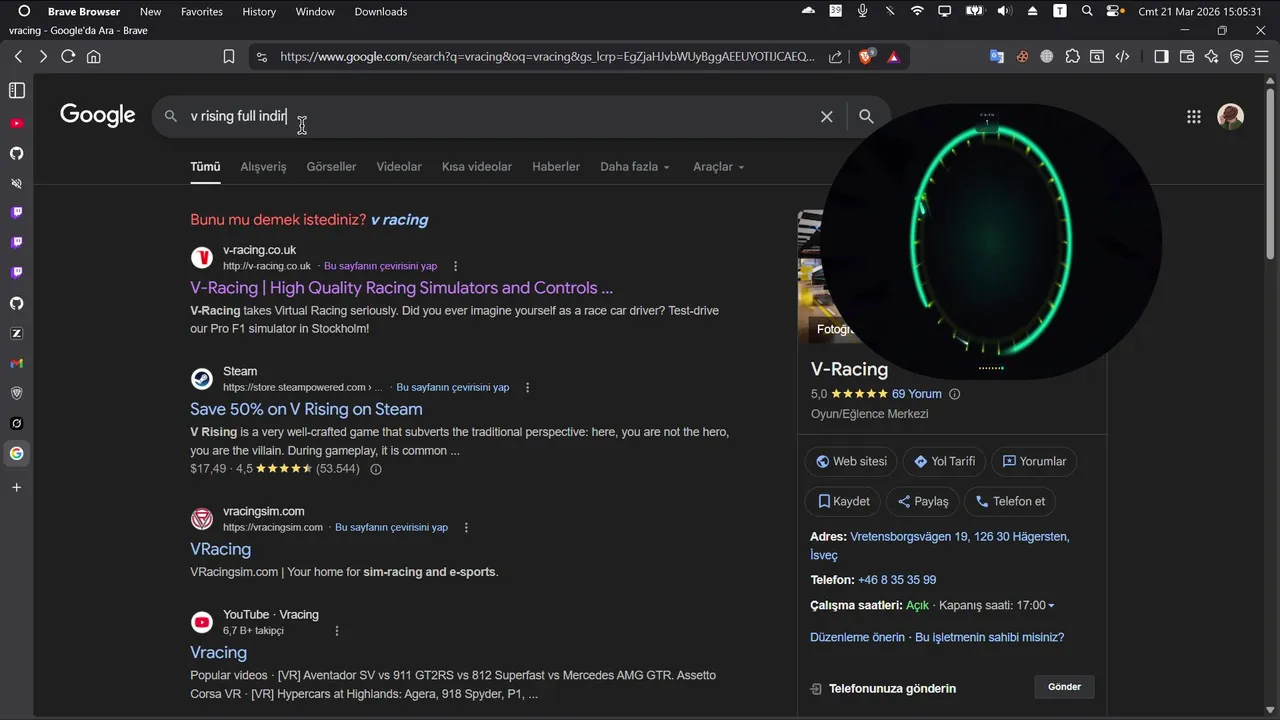
Task: Open Brave Browser menu in menu bar
Action: click(x=84, y=11)
